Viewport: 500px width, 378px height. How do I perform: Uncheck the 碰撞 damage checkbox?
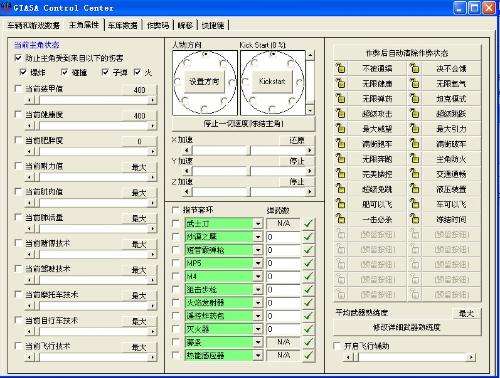click(65, 72)
